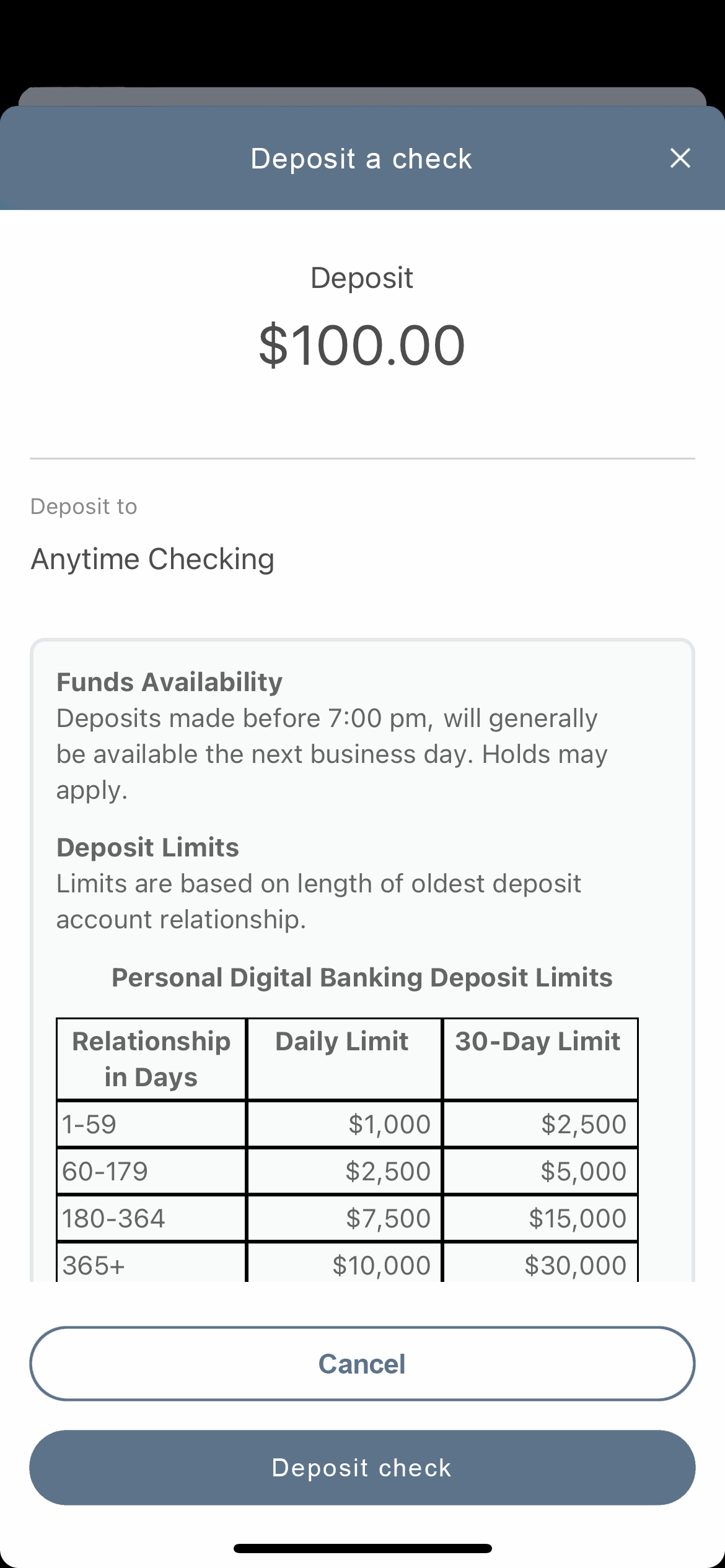Close the Deposit a check dialog
This screenshot has width=725, height=1568.
tap(680, 158)
